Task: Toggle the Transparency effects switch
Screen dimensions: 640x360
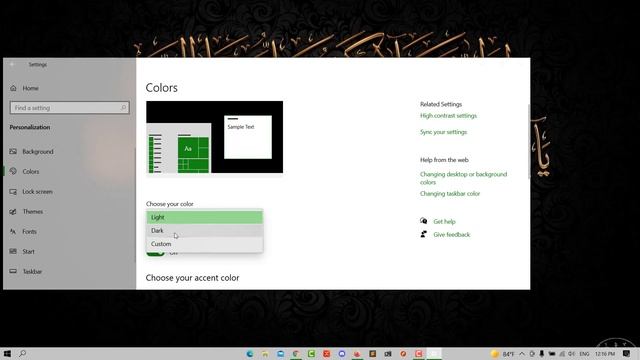Action: point(156,253)
